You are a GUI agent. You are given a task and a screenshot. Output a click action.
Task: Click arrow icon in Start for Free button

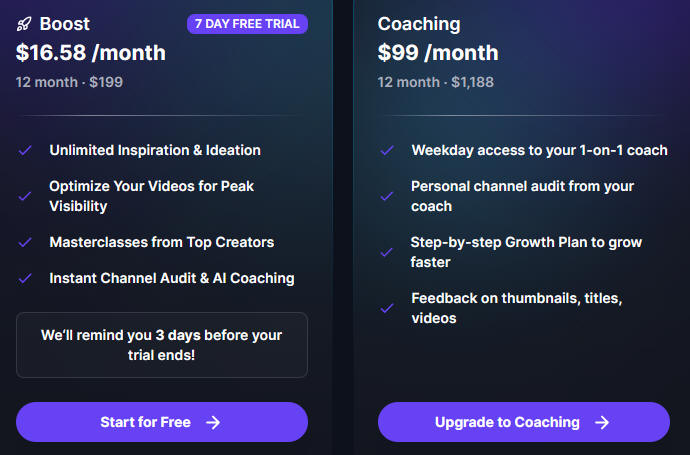pos(213,422)
